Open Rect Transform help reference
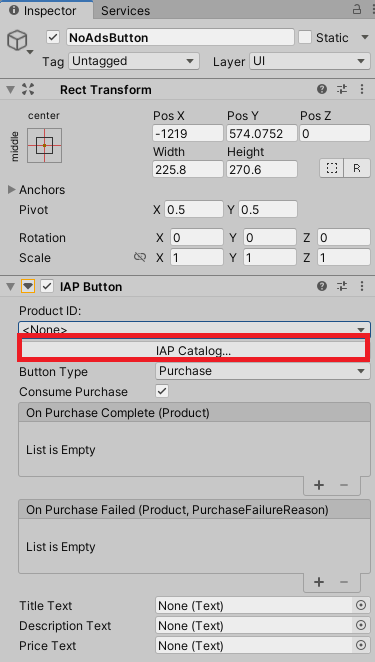This screenshot has width=375, height=662. [x=322, y=89]
